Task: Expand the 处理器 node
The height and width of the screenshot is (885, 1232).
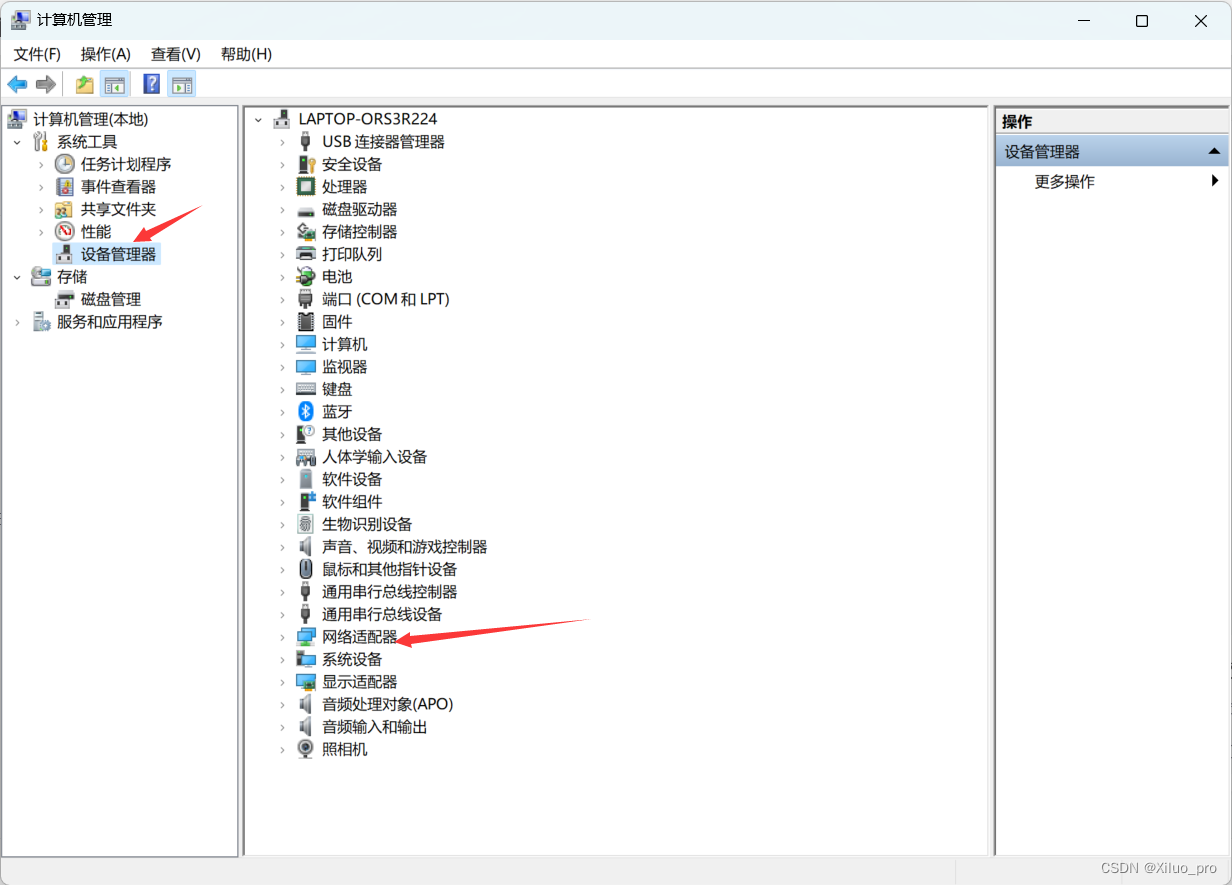Action: (x=282, y=187)
